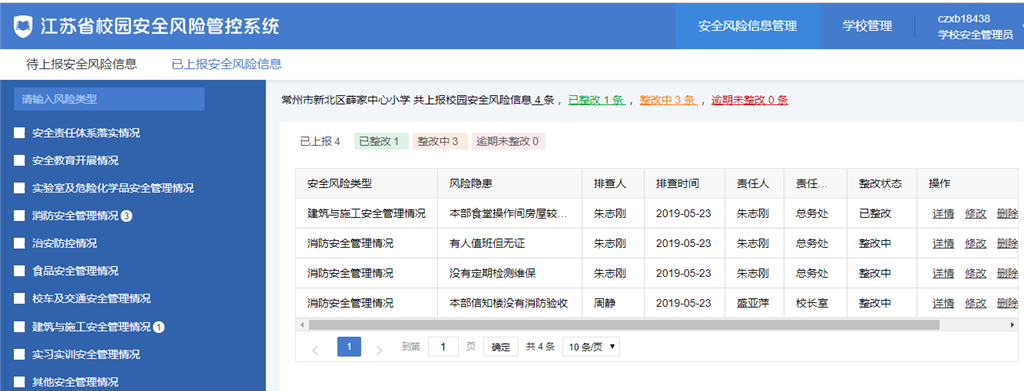Screen dimensions: 1024x391
Task: Click 修改 for the 本部信知楼没有消防验收 row
Action: tap(975, 303)
